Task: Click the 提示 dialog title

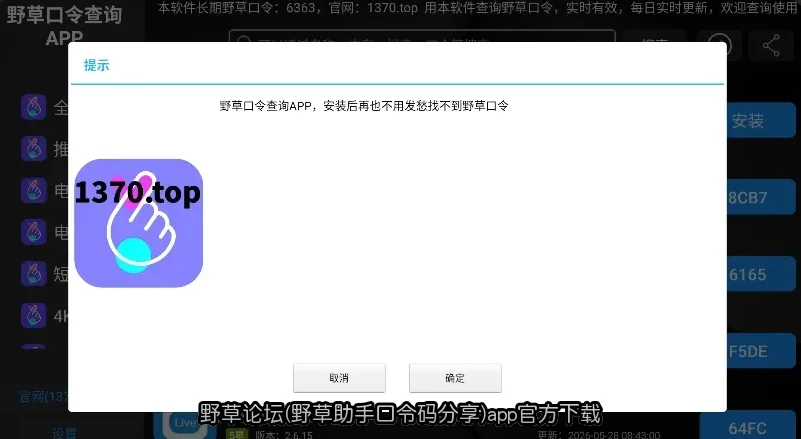Action: (97, 65)
